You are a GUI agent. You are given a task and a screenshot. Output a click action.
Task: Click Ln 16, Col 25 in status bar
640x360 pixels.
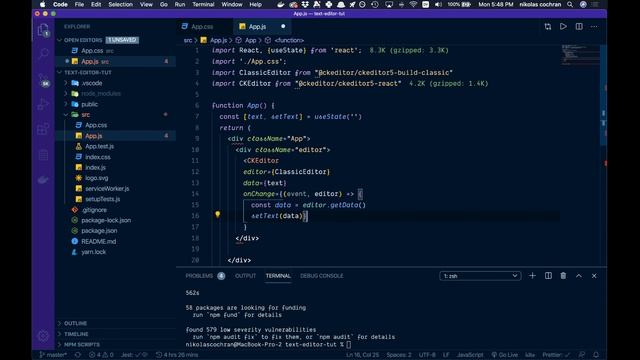[362, 355]
